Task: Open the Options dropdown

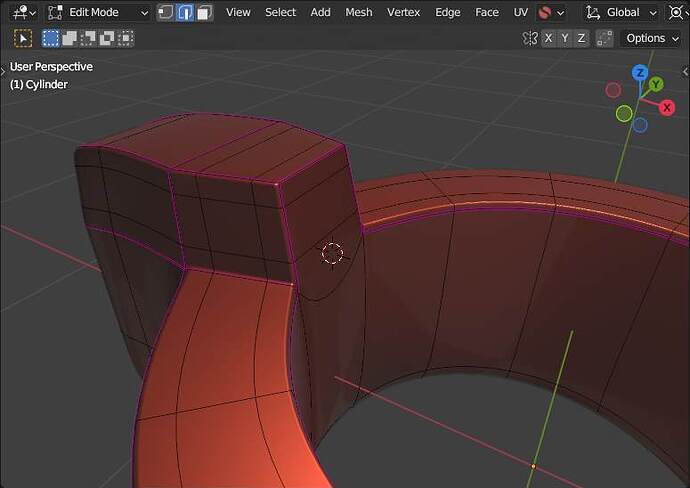Action: coord(652,38)
